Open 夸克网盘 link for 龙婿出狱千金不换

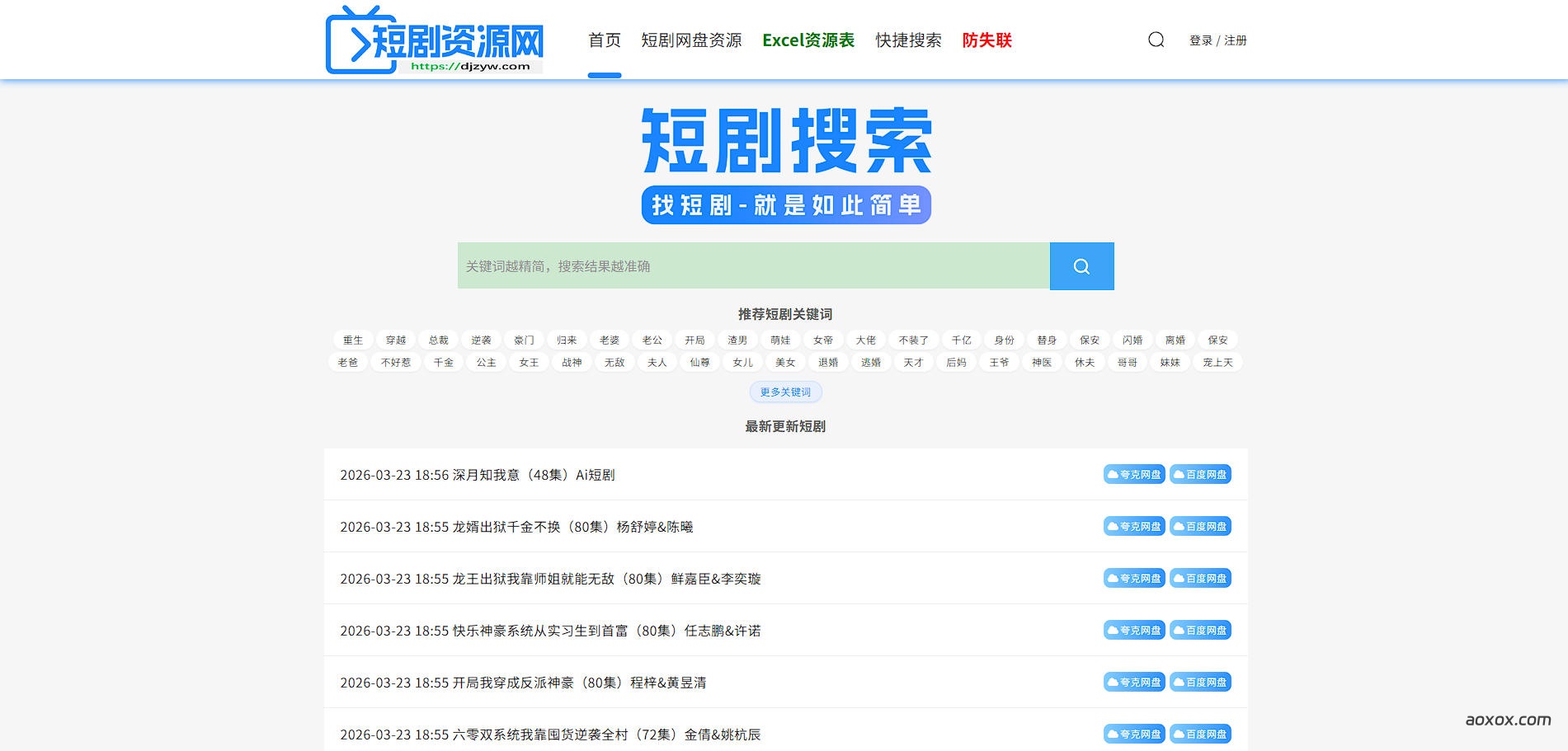tap(1133, 526)
